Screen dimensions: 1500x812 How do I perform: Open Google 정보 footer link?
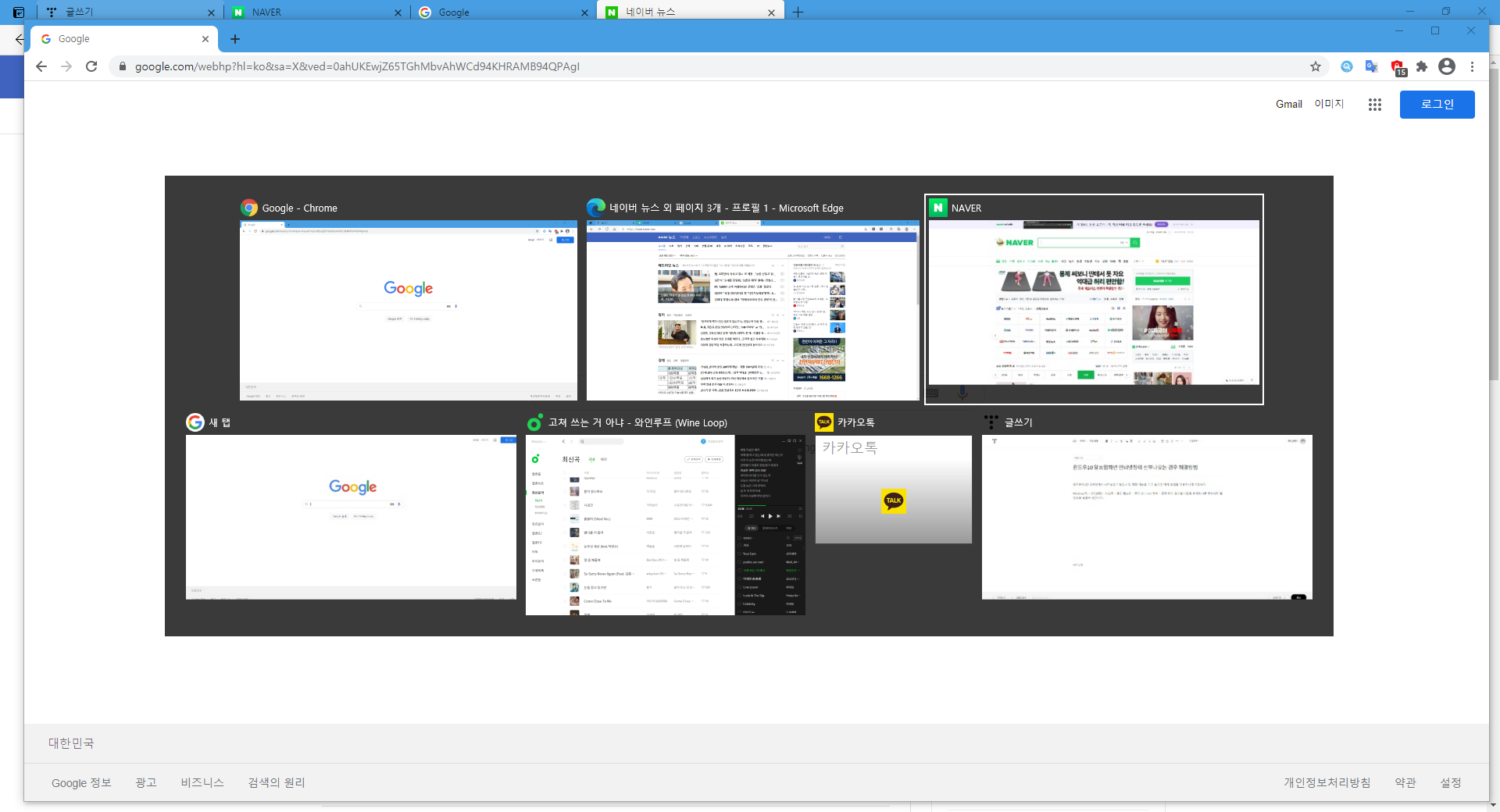click(x=81, y=783)
